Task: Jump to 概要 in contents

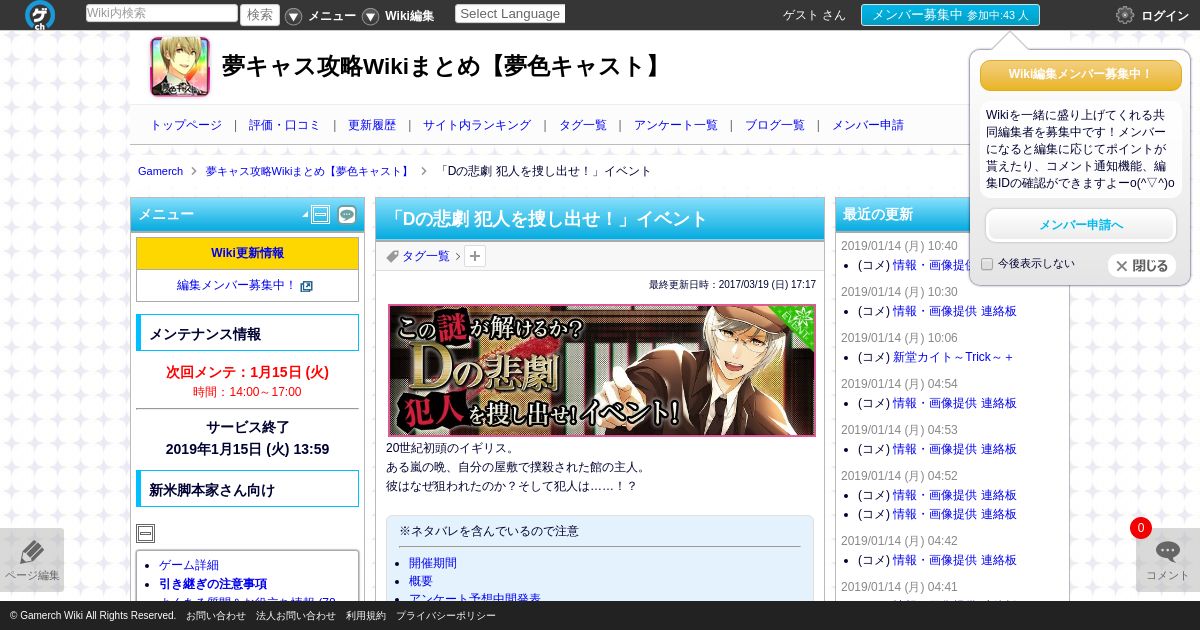Action: 421,581
